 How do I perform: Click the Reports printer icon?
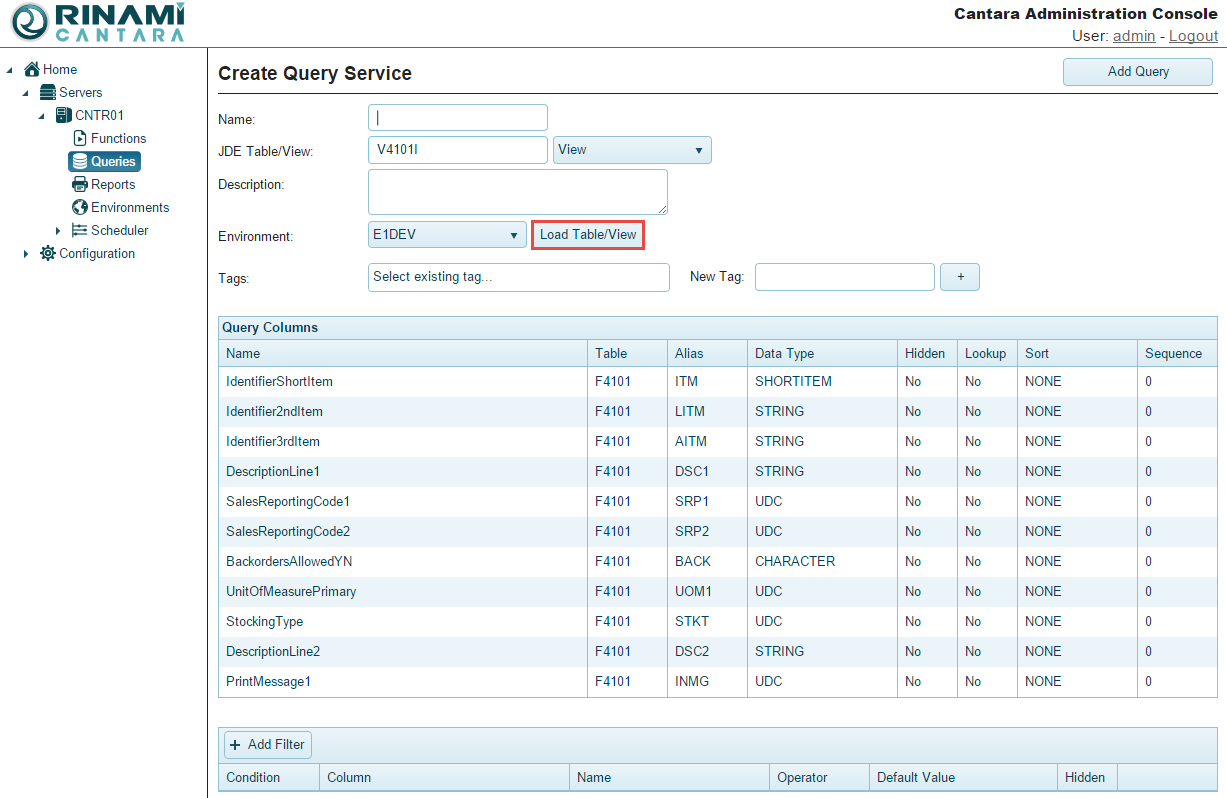point(80,185)
